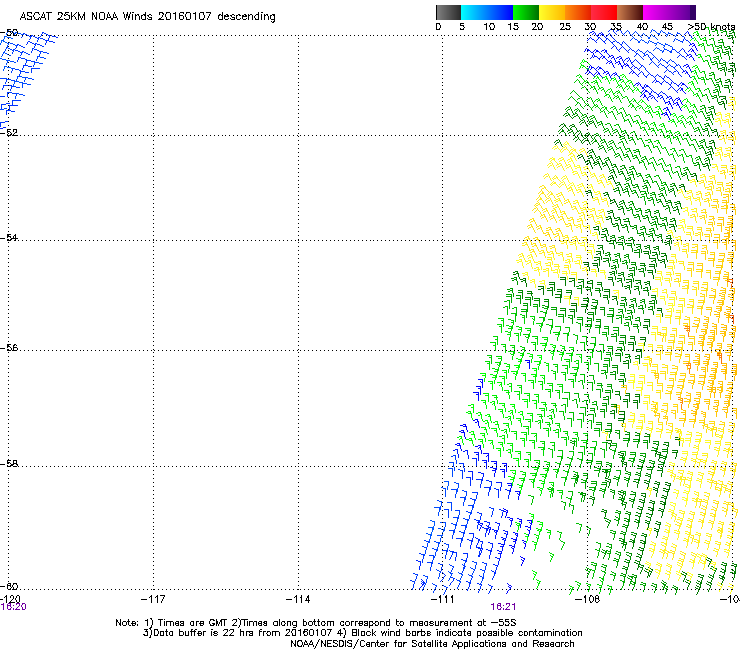This screenshot has height=650, width=740.
Task: Click the '-117' longitude axis label
Action: coord(153,599)
